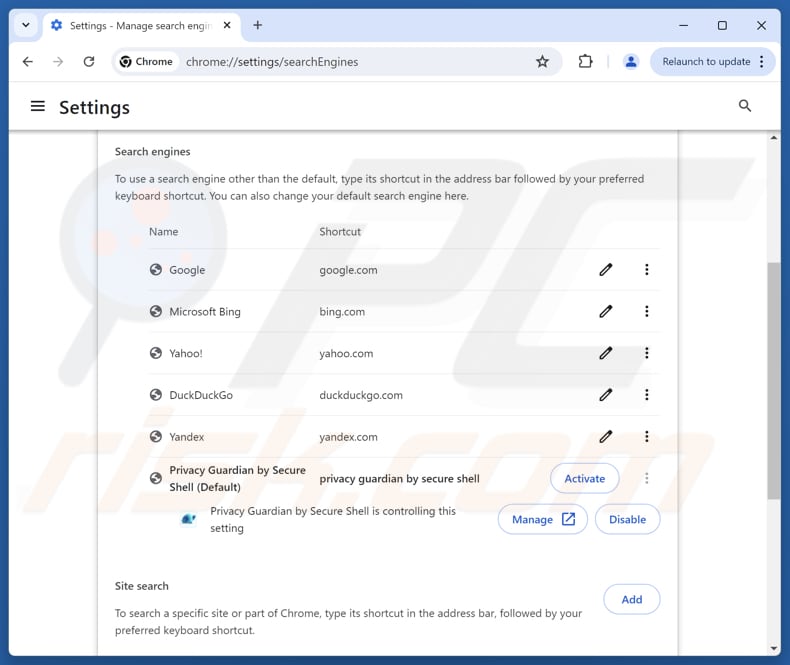Click the Site search heading
The image size is (790, 665).
click(142, 586)
